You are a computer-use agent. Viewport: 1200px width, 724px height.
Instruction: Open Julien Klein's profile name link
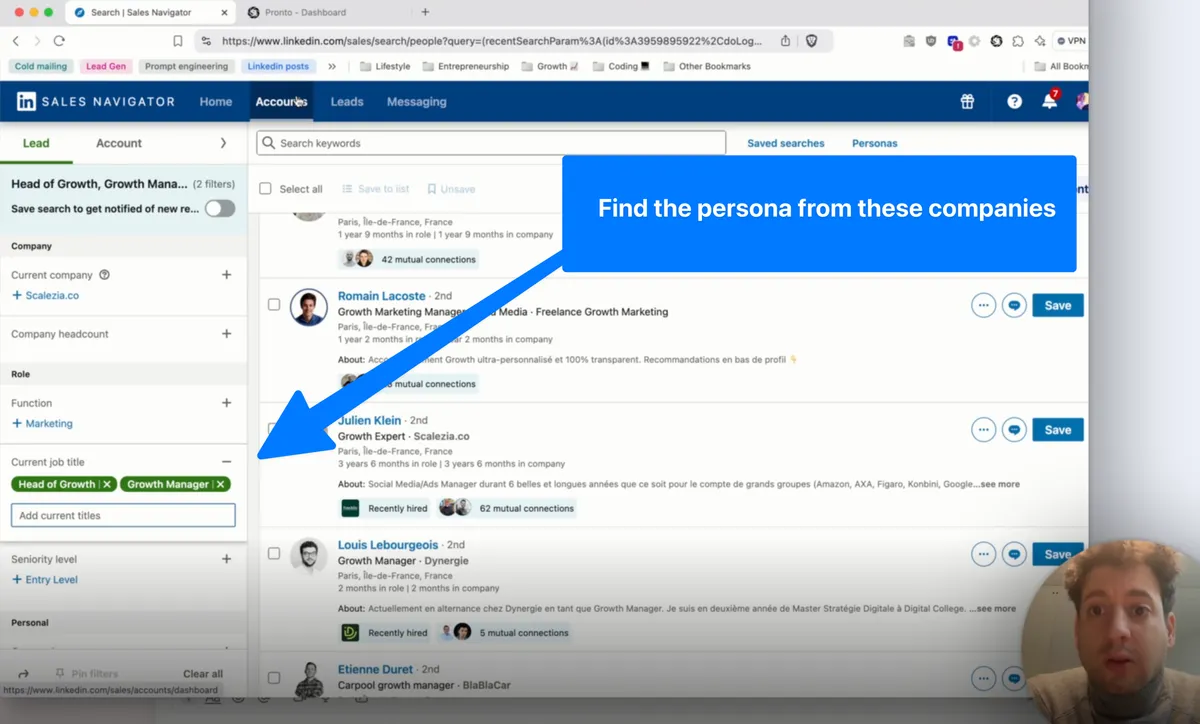[x=369, y=421]
